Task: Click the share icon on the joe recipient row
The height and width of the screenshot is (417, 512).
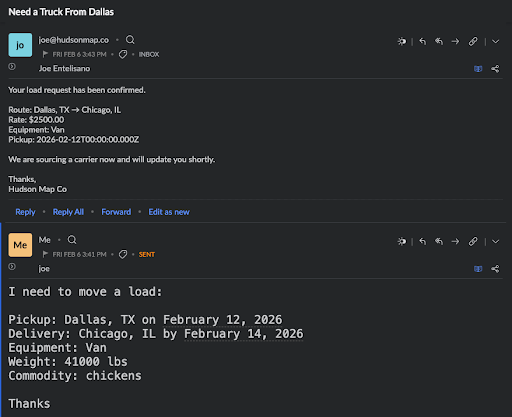Action: (x=495, y=269)
